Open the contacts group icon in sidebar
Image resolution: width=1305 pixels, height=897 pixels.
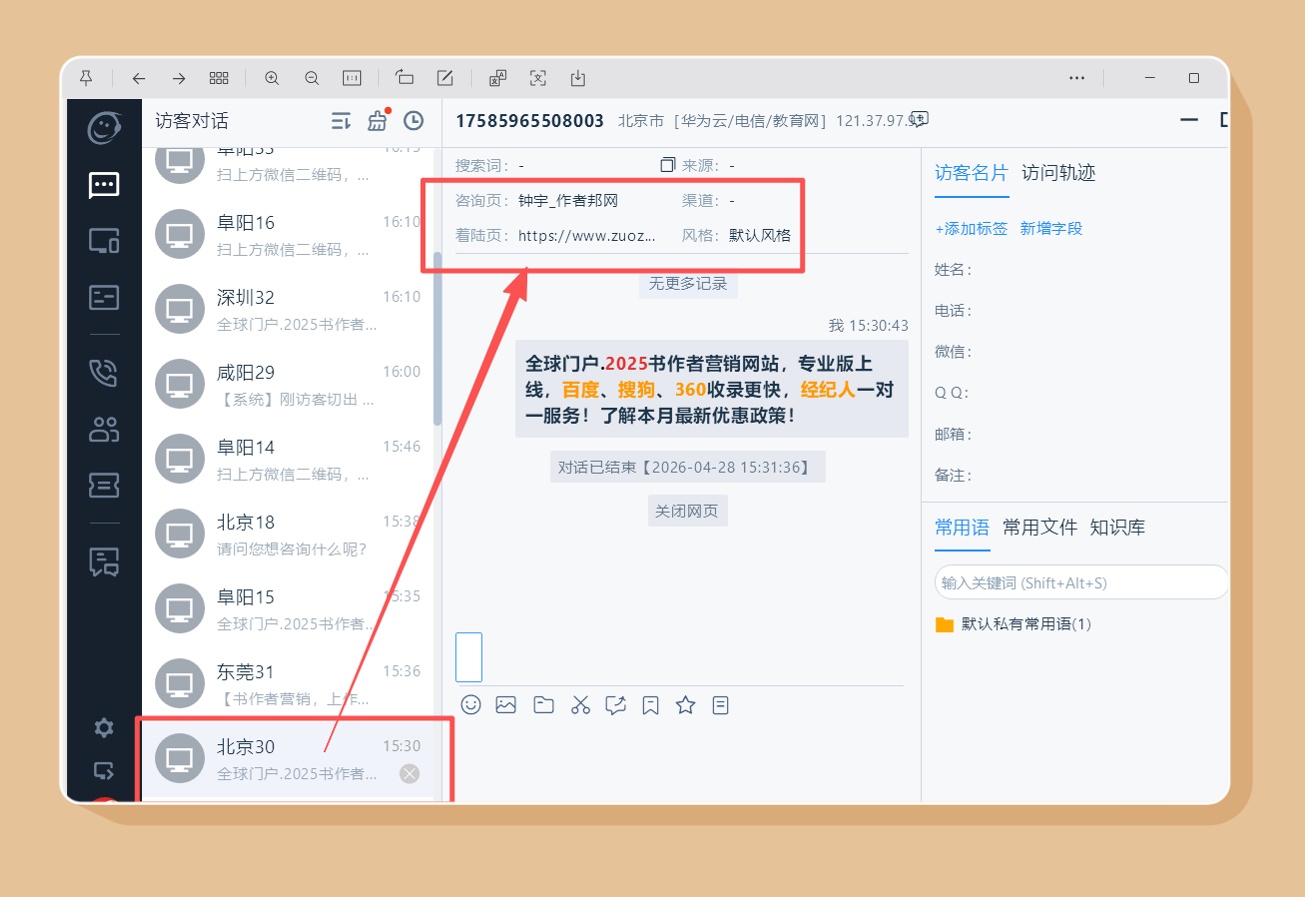104,429
